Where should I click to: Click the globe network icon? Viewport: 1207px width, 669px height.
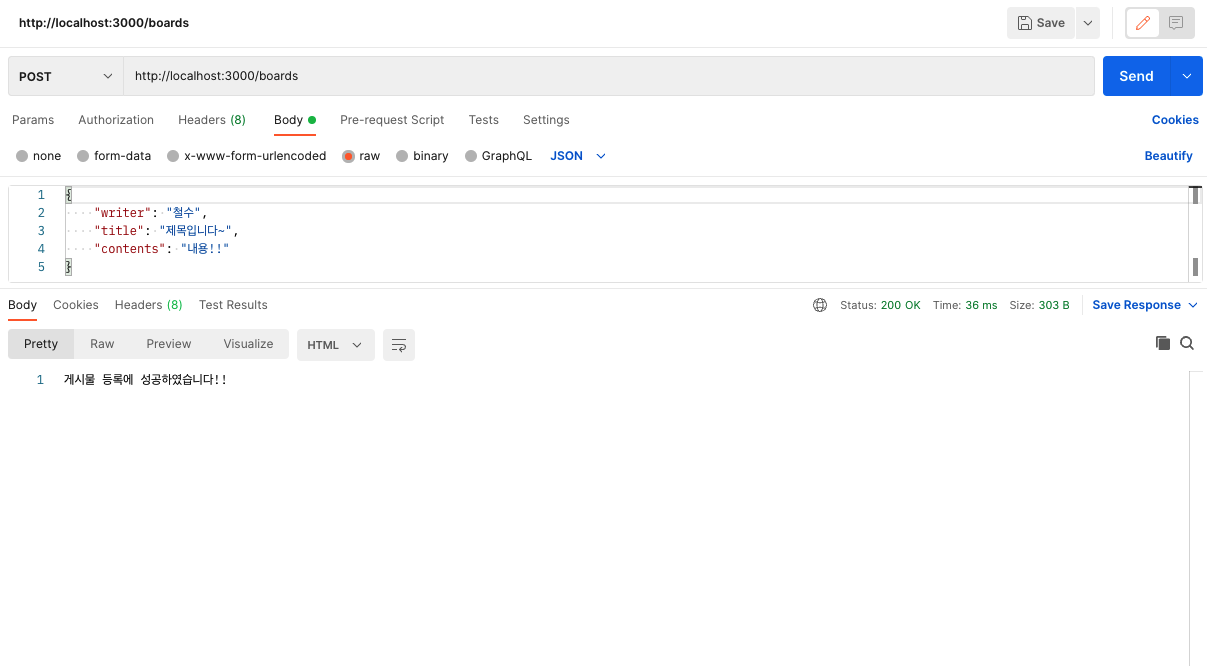click(x=820, y=305)
